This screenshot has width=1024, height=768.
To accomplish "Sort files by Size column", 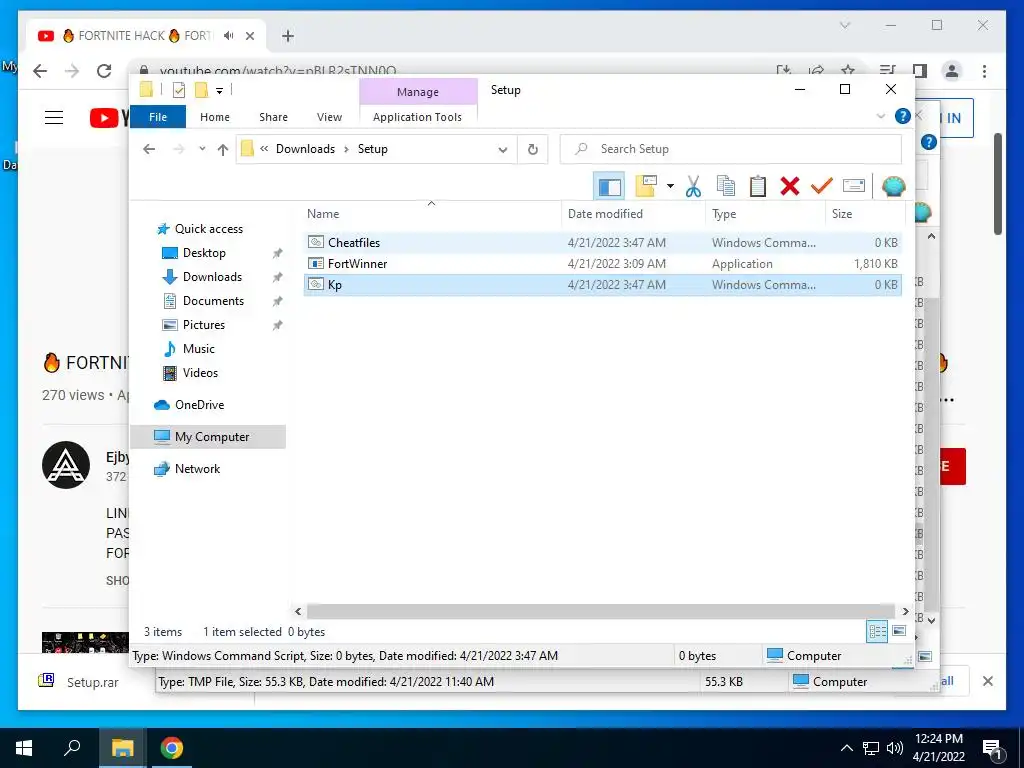I will 865,214.
